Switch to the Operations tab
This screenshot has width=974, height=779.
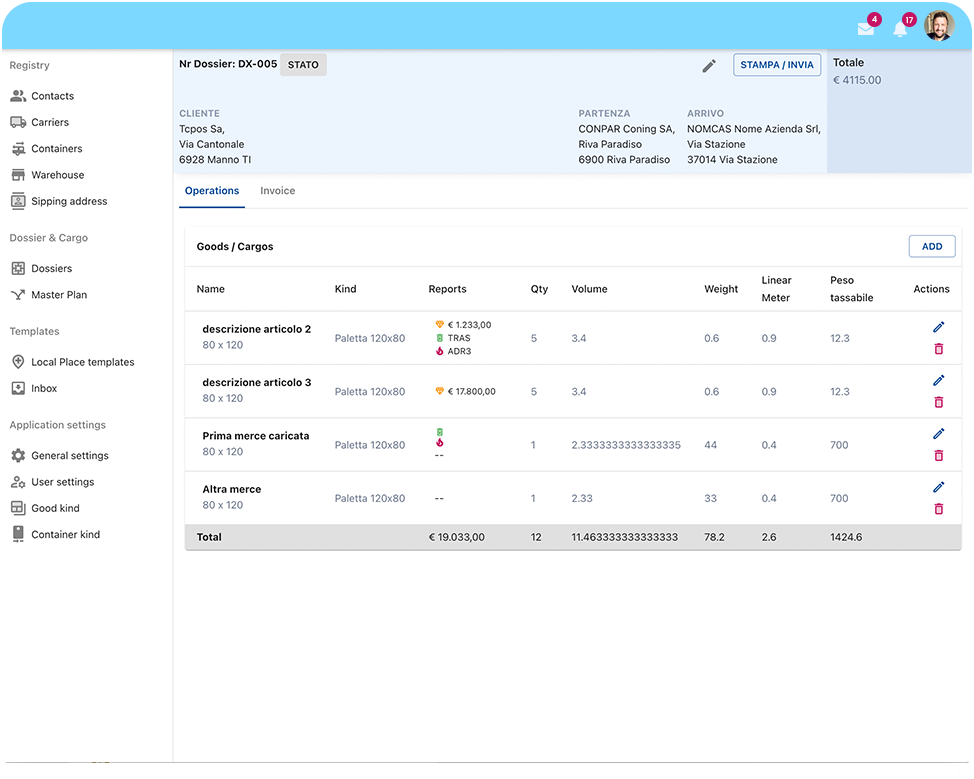point(212,191)
